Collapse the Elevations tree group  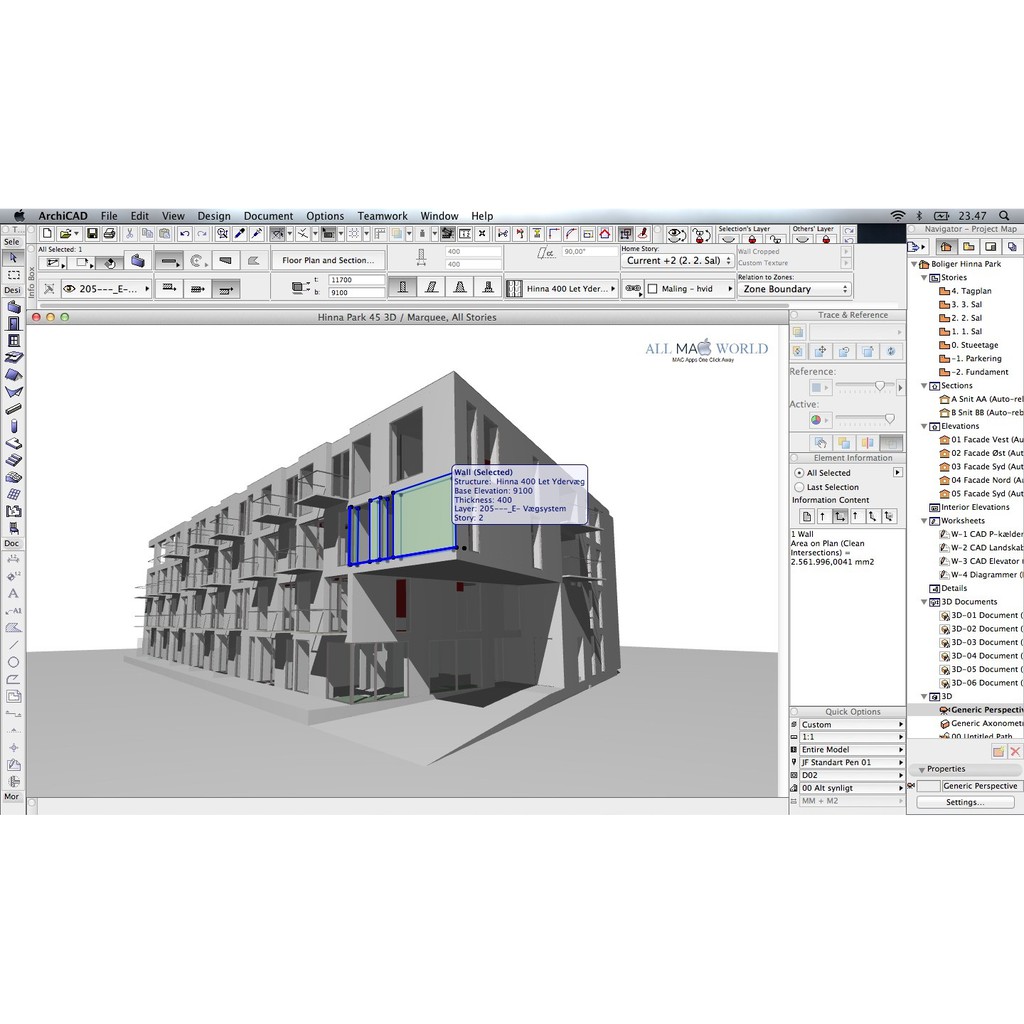click(x=924, y=426)
